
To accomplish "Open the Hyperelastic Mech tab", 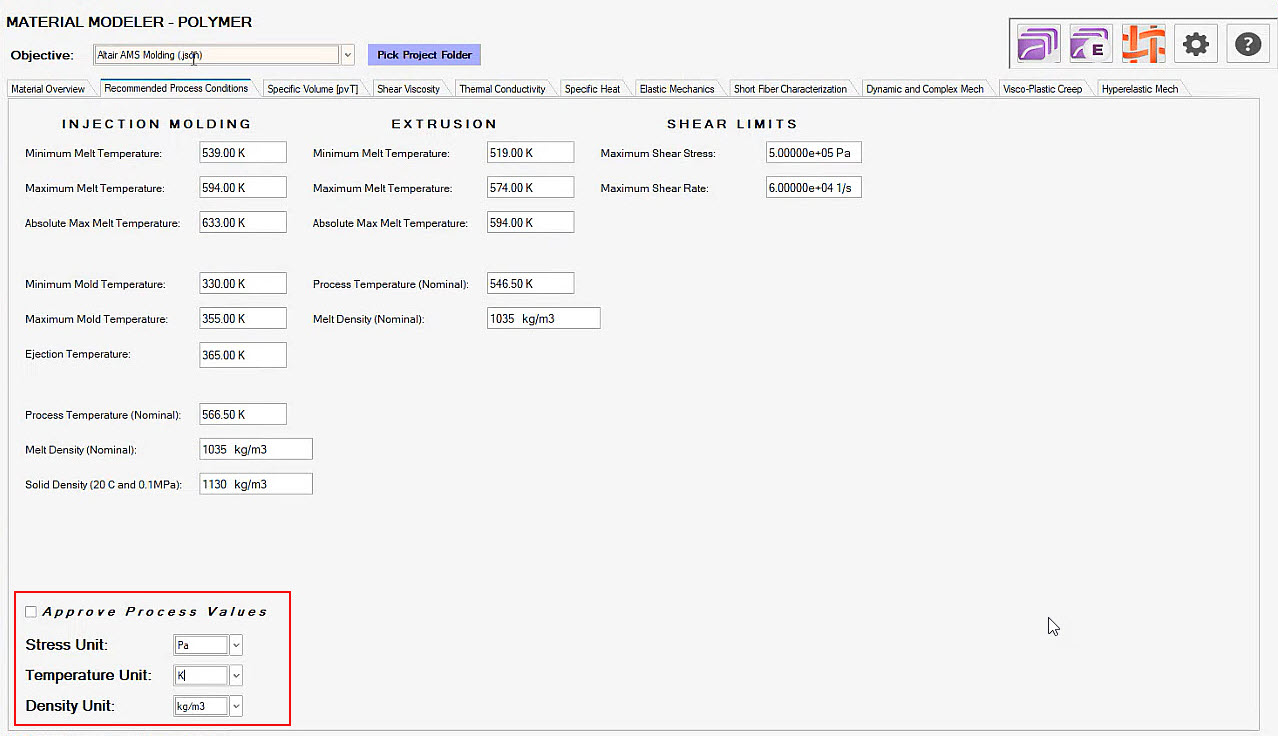I will tap(1138, 88).
